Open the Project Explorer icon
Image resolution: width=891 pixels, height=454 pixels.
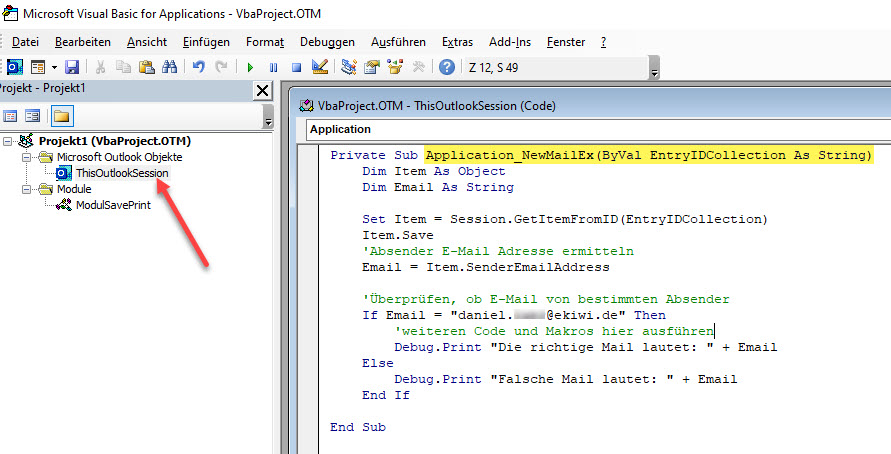pyautogui.click(x=348, y=67)
